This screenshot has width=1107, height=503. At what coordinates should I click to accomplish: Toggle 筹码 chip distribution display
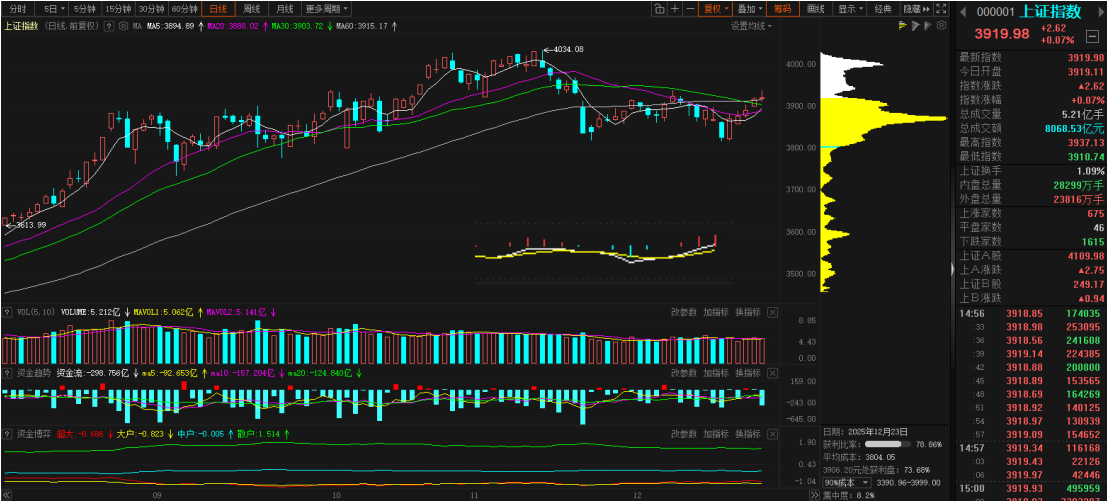[x=782, y=9]
